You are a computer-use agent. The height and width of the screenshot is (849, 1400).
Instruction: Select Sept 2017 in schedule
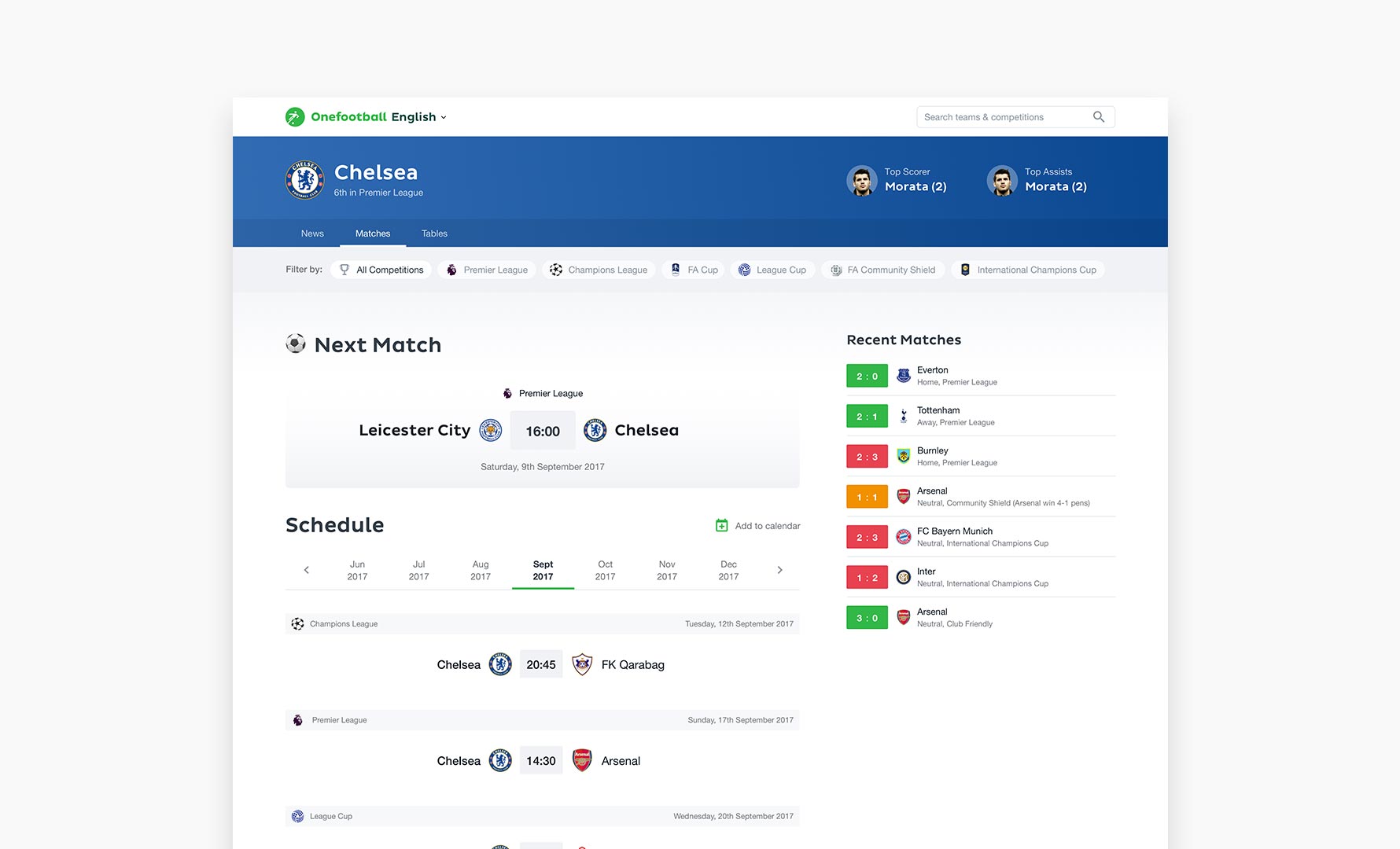click(543, 571)
